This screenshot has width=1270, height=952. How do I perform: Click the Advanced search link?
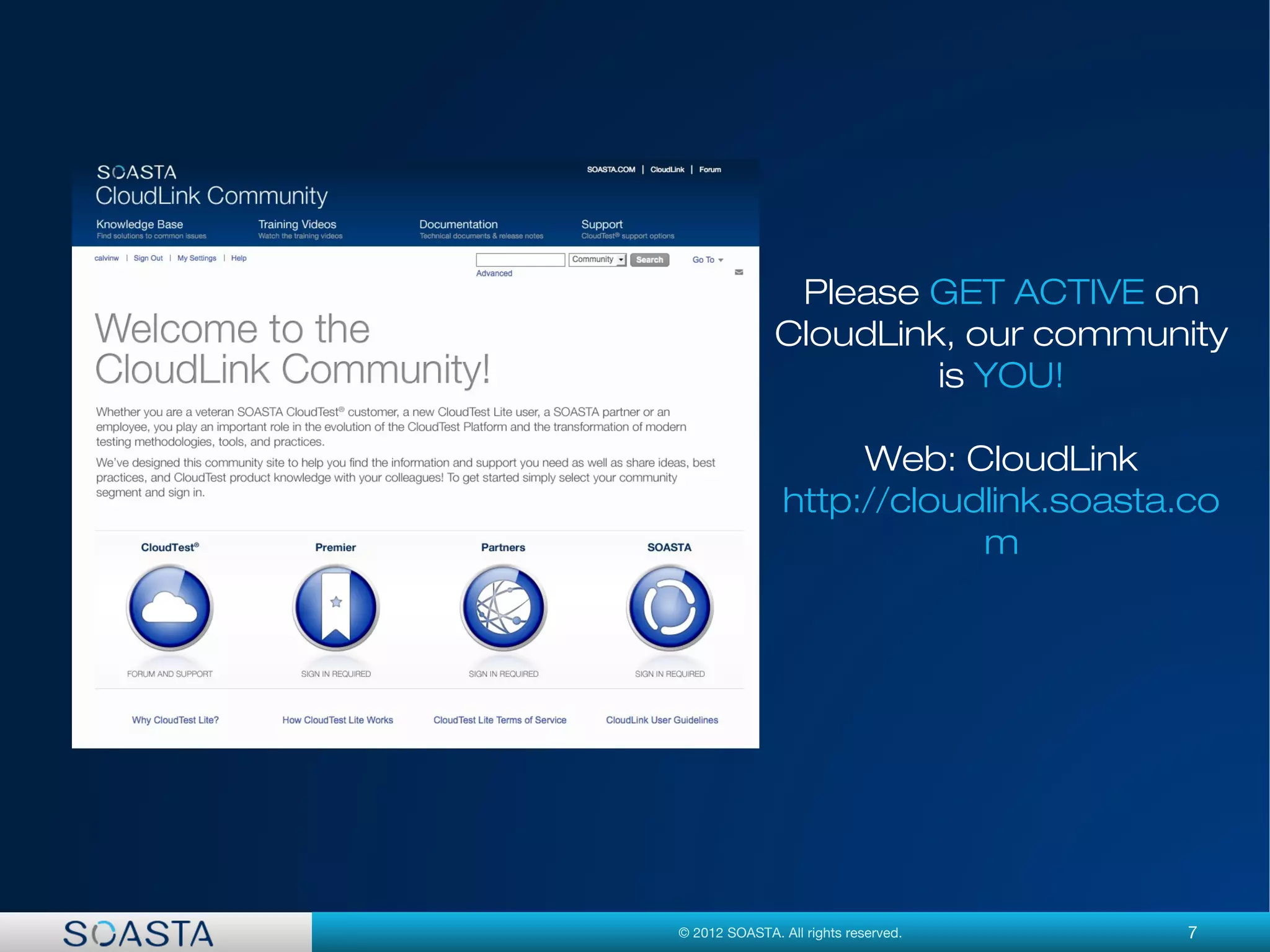(x=494, y=273)
